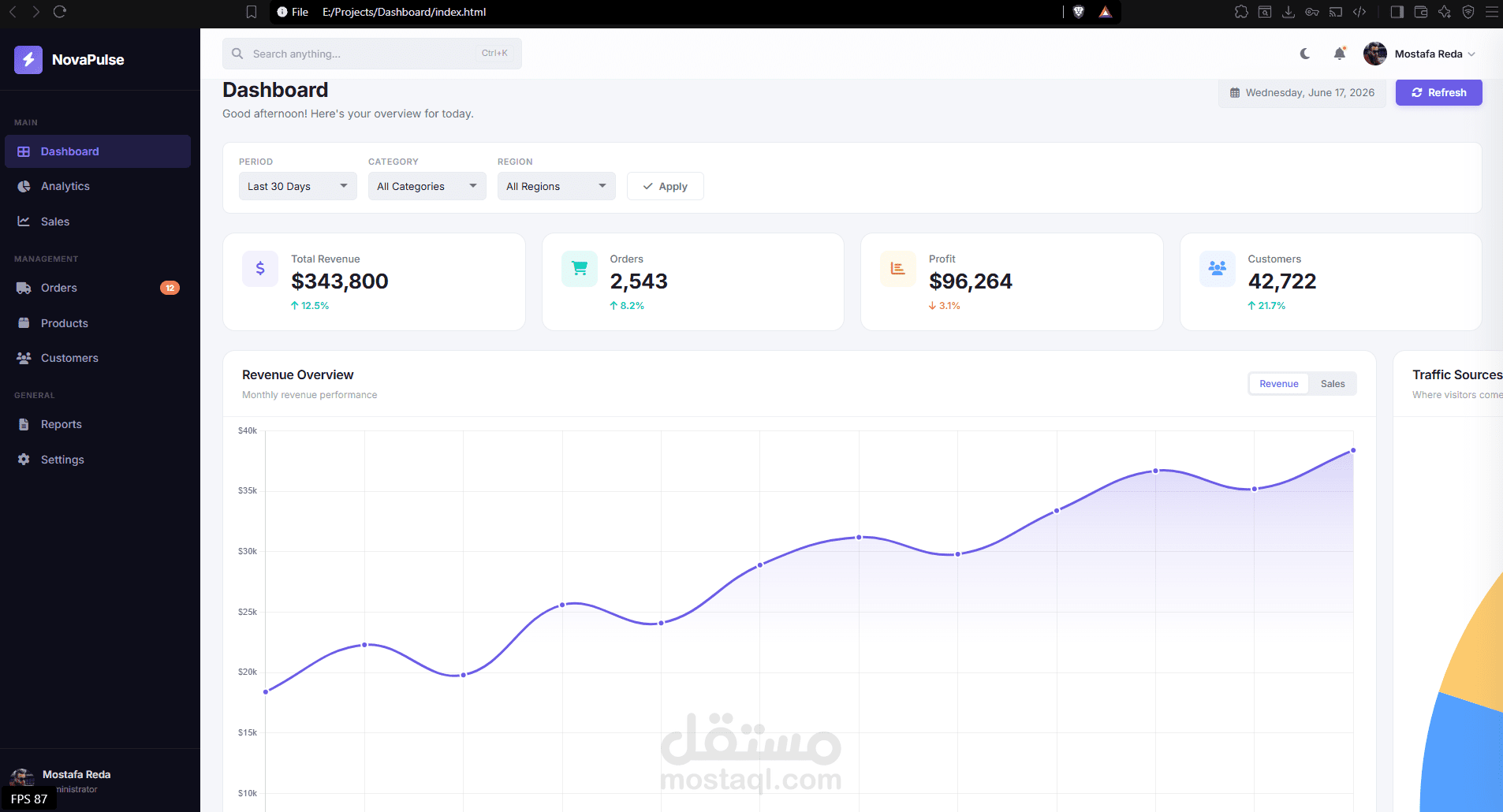Click the Apply filters button
The height and width of the screenshot is (812, 1503).
tap(665, 186)
